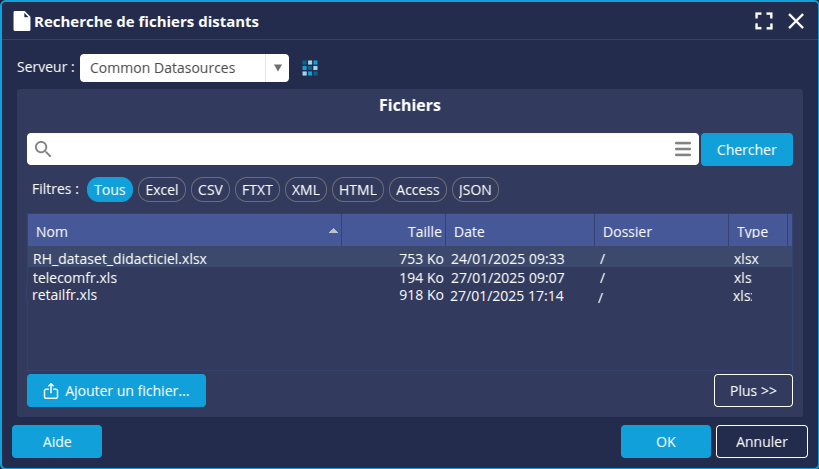Click the magnifier icon in search field
The height and width of the screenshot is (469, 819).
click(43, 149)
